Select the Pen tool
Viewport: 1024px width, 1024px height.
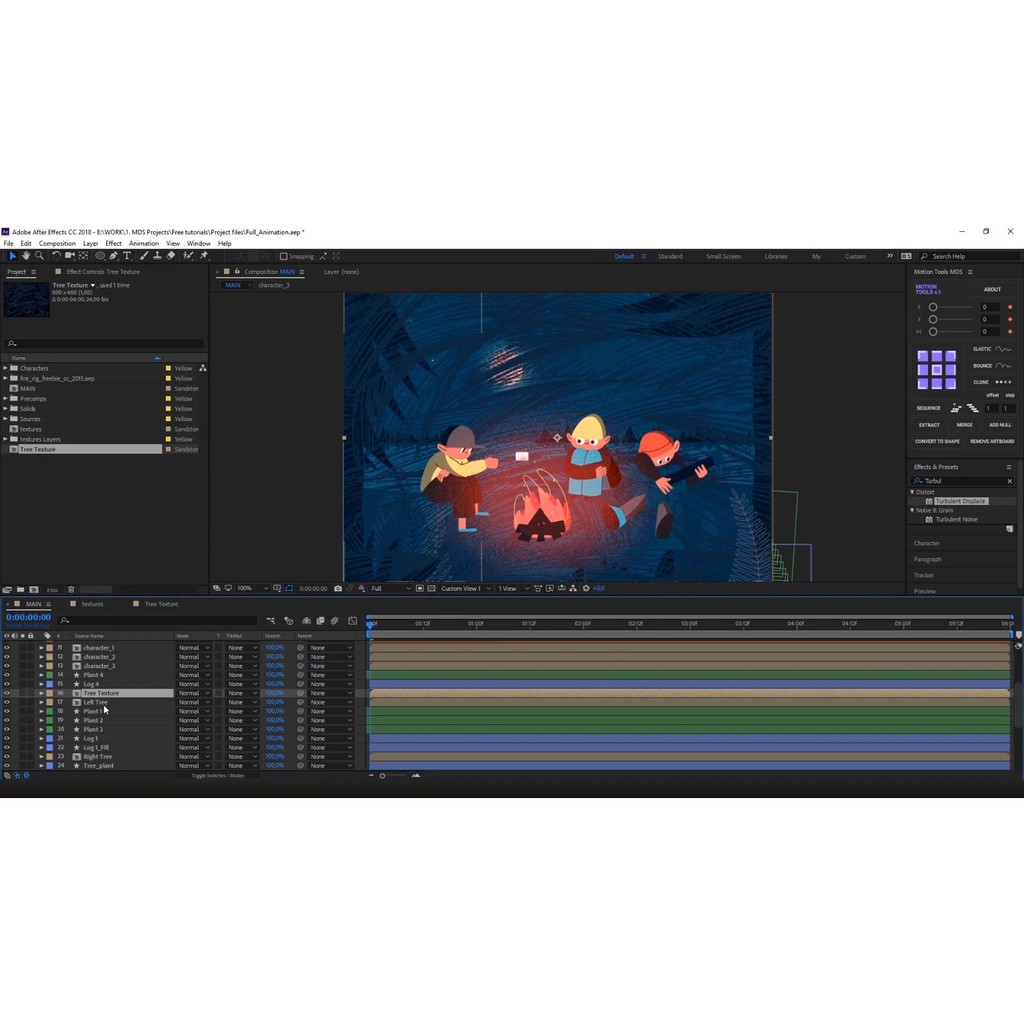(113, 256)
